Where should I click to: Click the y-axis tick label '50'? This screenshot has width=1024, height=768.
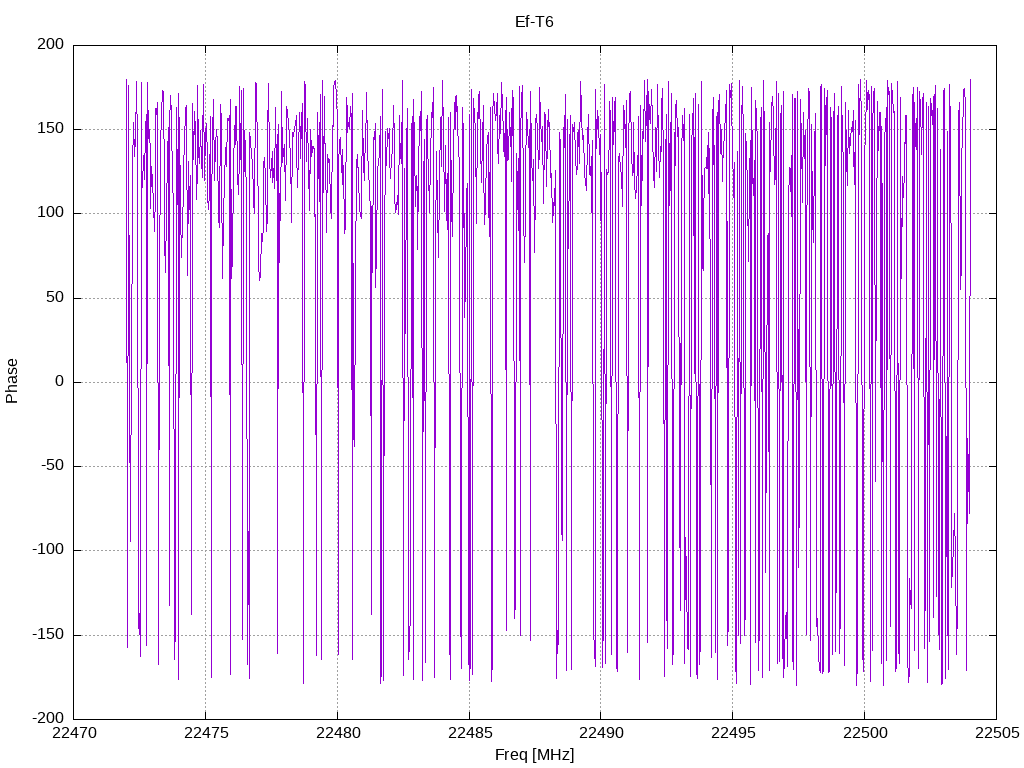(55, 297)
